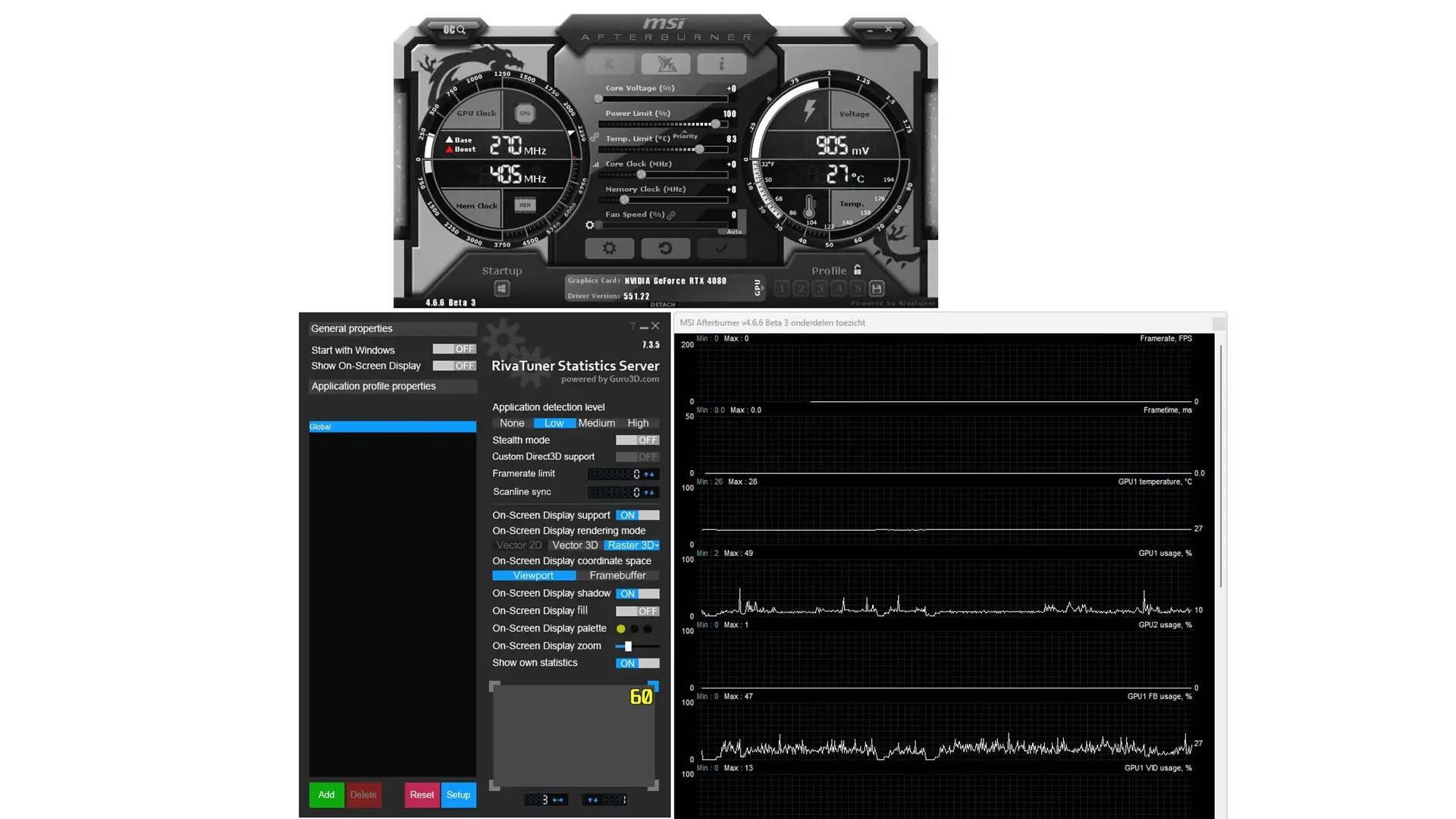Click Add application profile button
The image size is (1456, 819).
point(326,795)
